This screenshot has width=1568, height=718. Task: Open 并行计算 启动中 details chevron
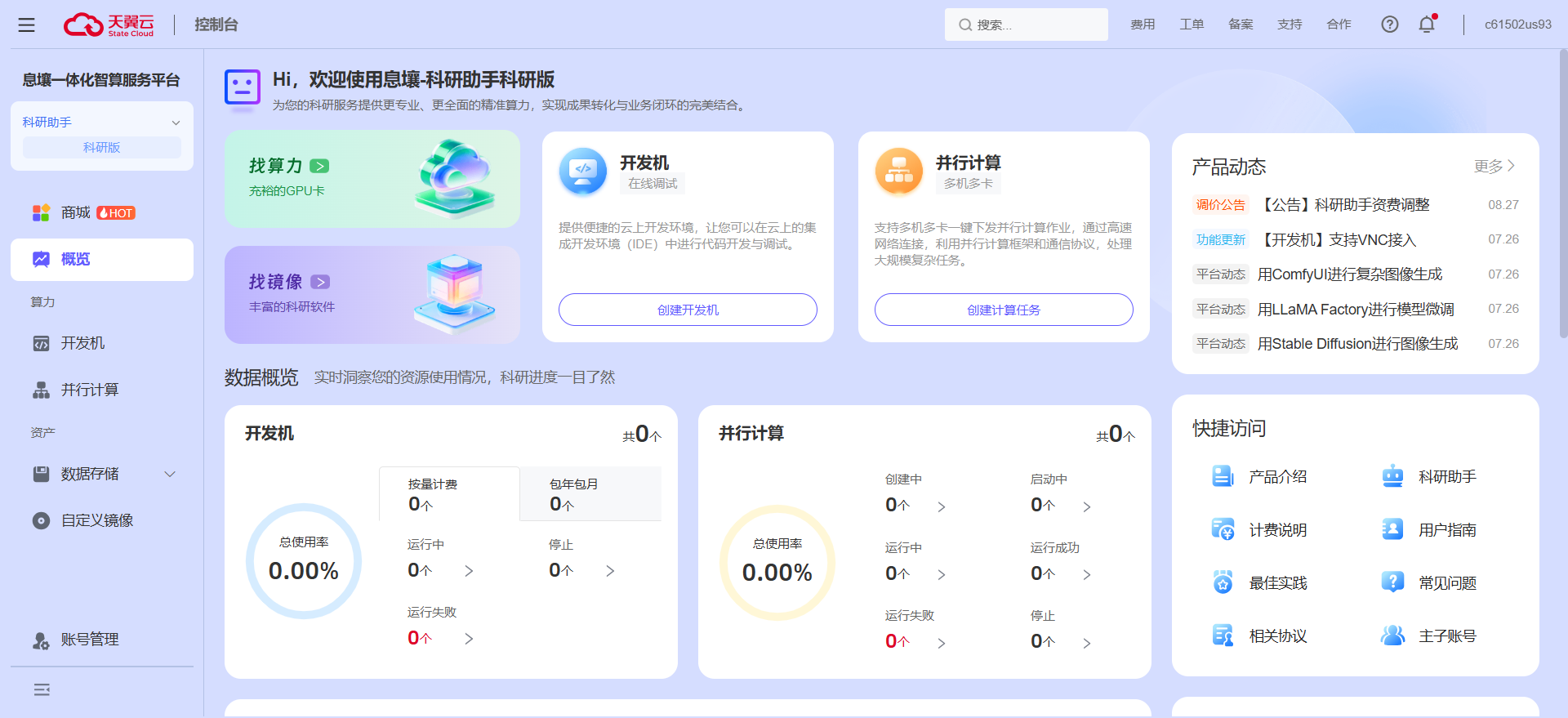click(1087, 506)
